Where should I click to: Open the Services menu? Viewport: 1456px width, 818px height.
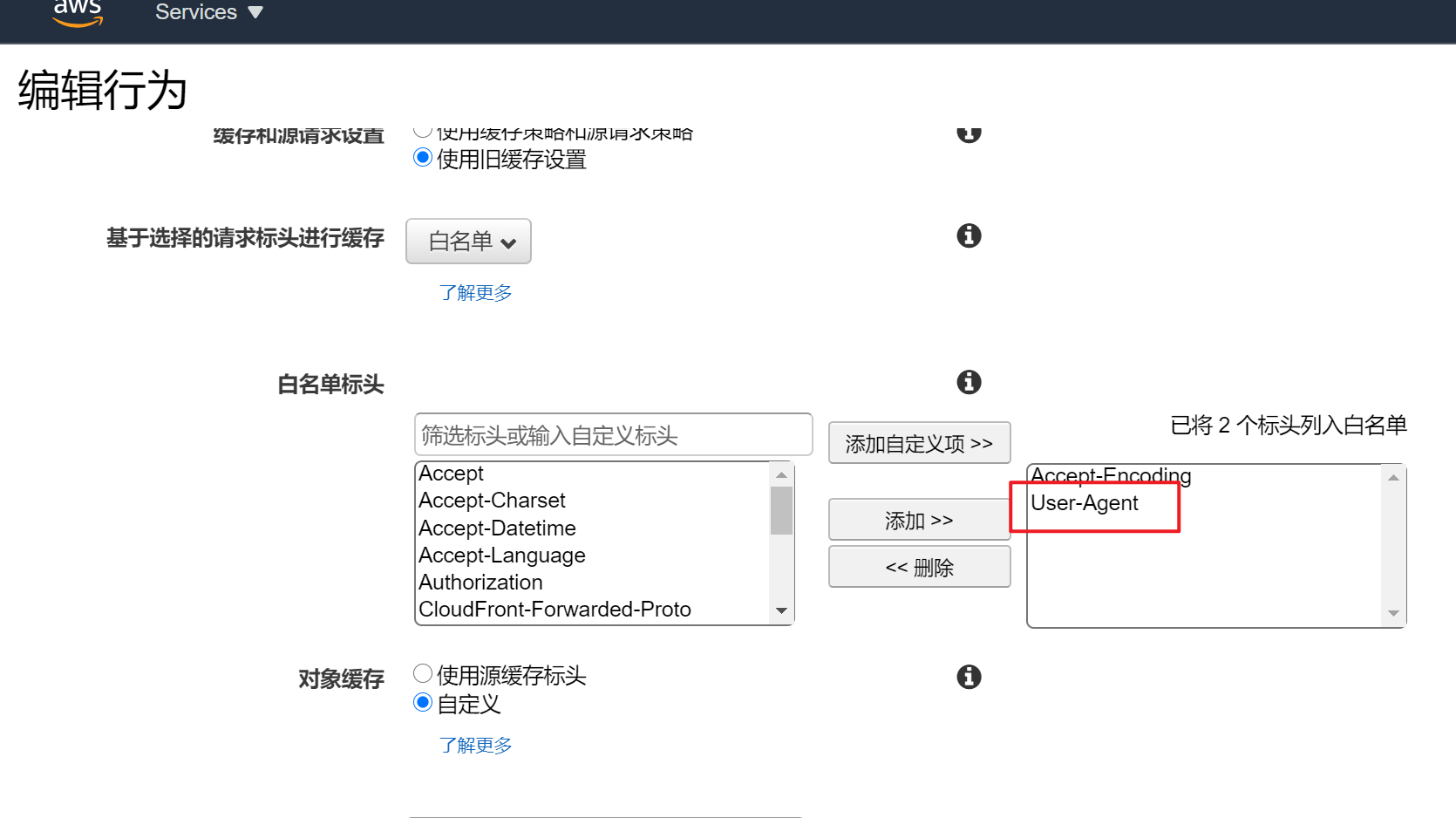208,12
